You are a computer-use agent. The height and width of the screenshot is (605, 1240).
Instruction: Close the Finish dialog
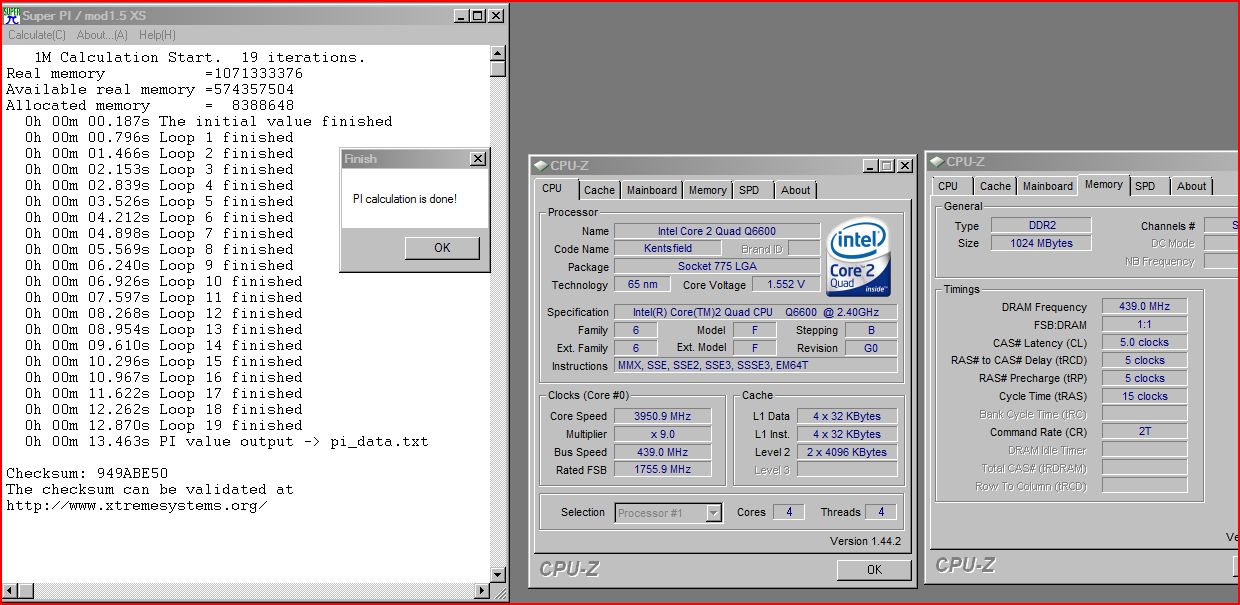478,159
